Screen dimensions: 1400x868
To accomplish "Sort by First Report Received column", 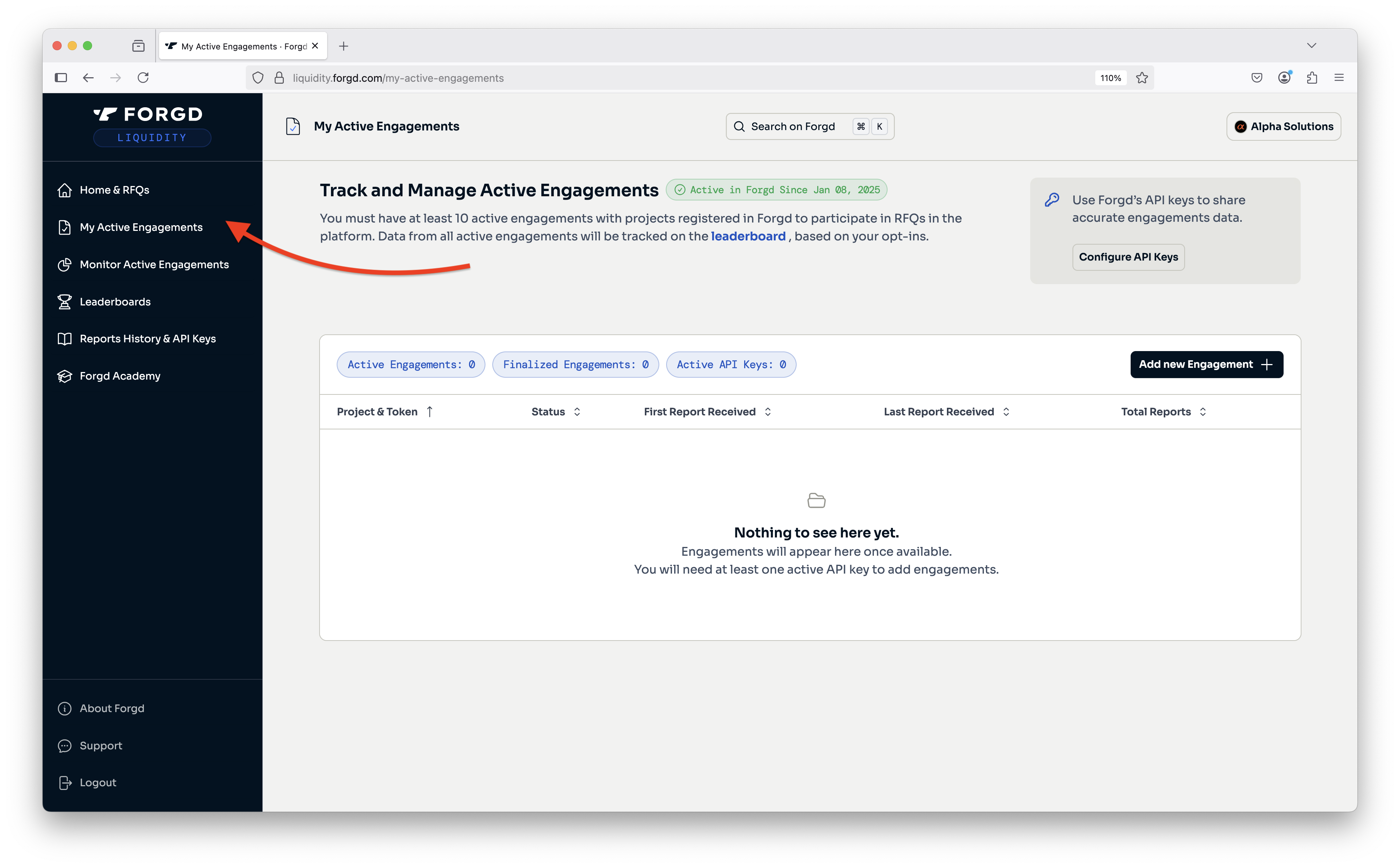I will tap(767, 412).
